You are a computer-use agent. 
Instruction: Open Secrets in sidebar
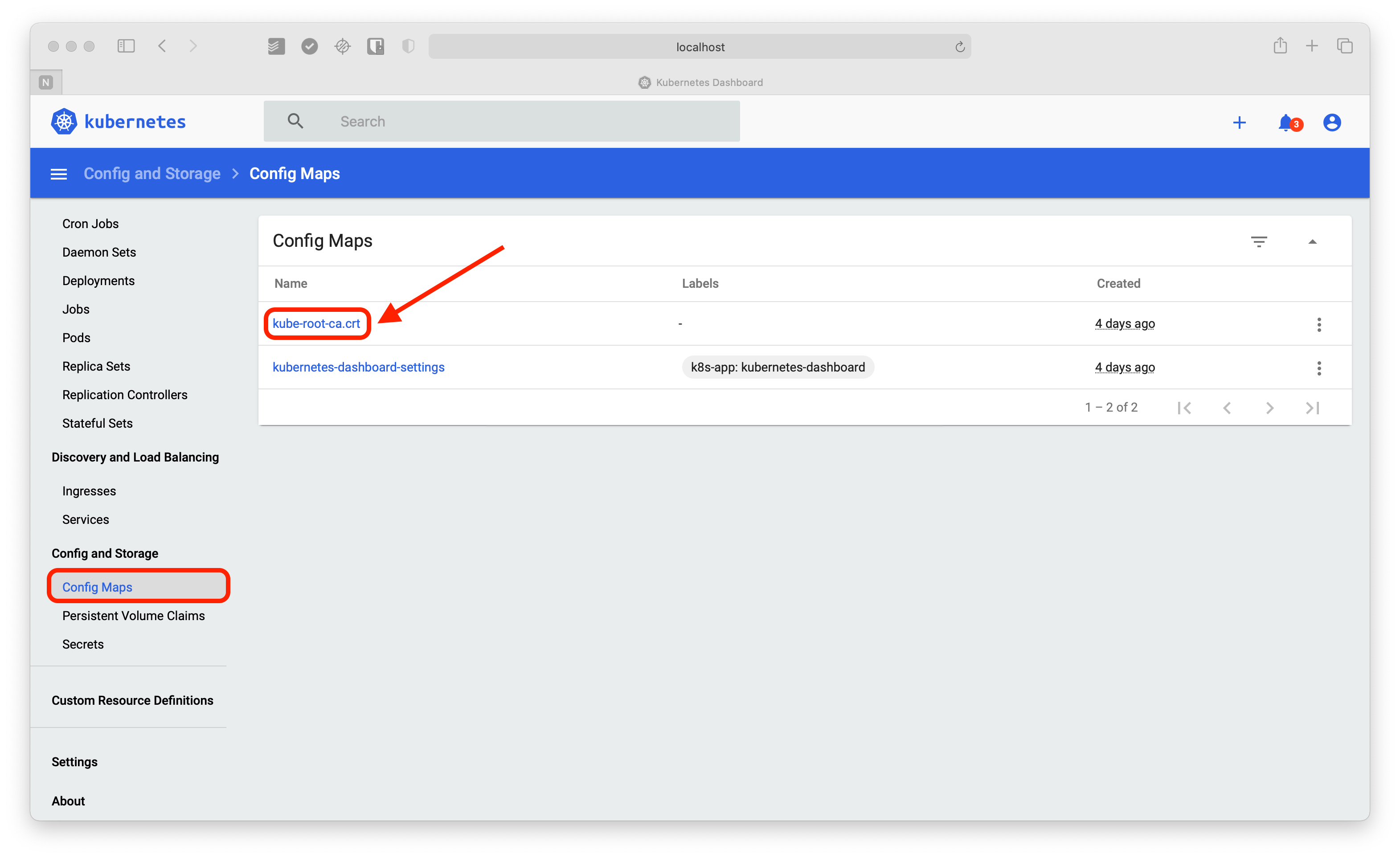tap(83, 644)
